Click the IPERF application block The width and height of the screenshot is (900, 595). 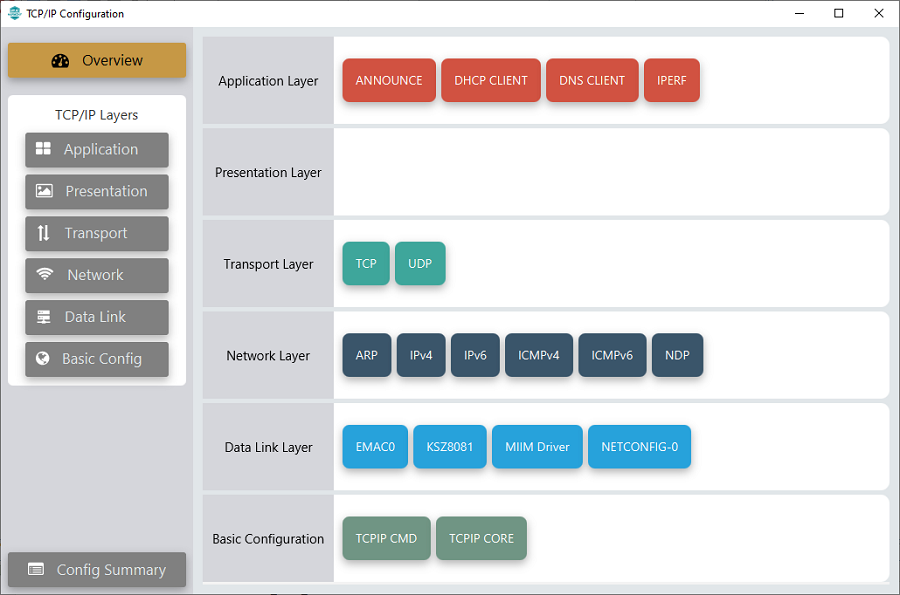(672, 81)
